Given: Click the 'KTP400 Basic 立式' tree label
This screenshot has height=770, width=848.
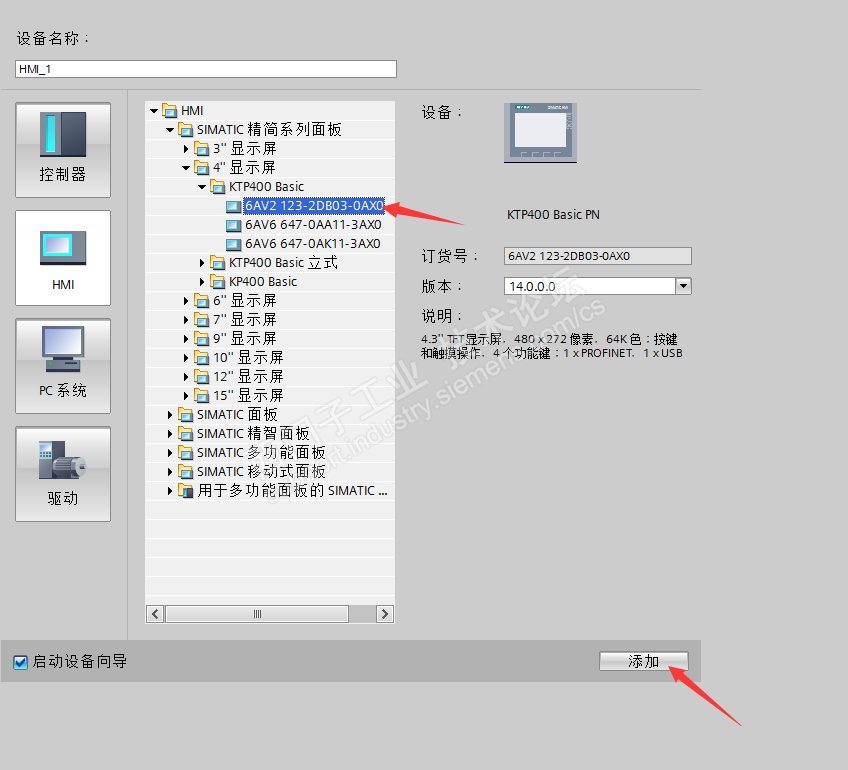Looking at the screenshot, I should pyautogui.click(x=283, y=263).
